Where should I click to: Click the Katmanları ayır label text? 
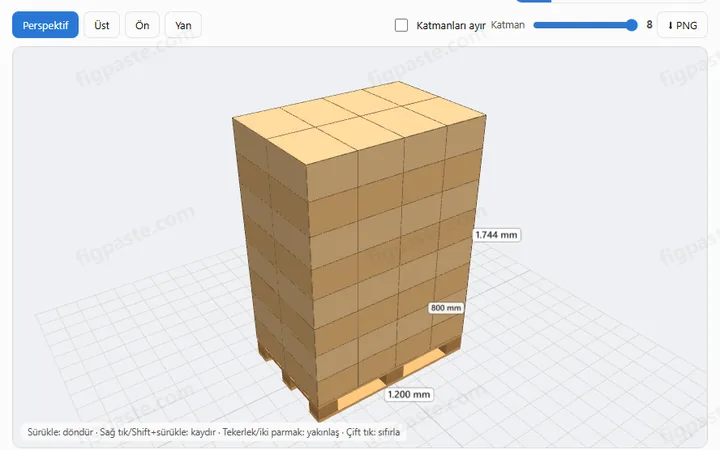pos(450,26)
